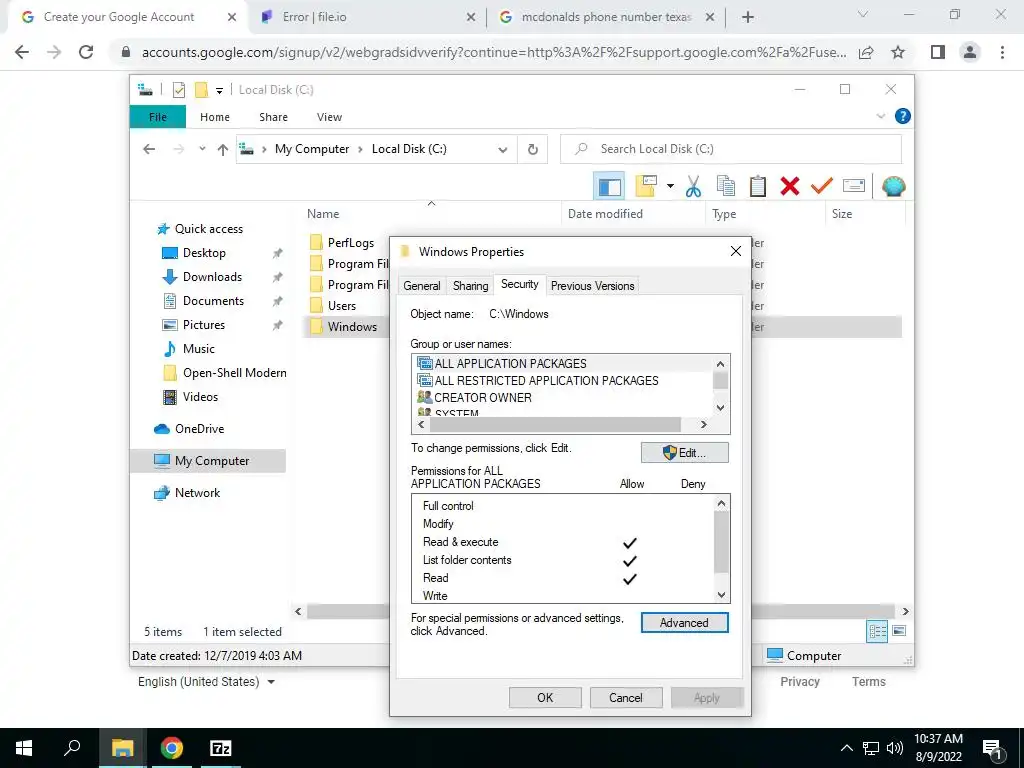The width and height of the screenshot is (1024, 768).
Task: Expand address bar history dropdown
Action: [502, 150]
